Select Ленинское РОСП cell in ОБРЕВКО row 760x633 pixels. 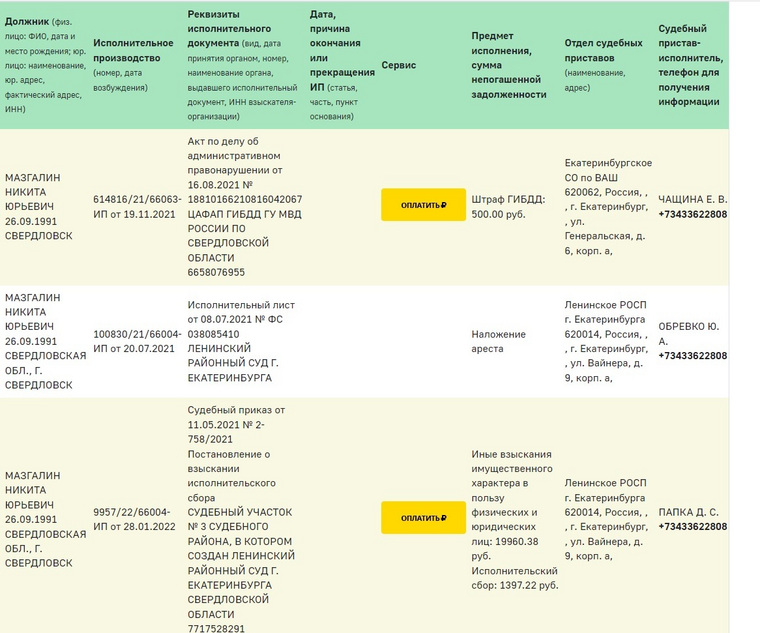pos(606,341)
